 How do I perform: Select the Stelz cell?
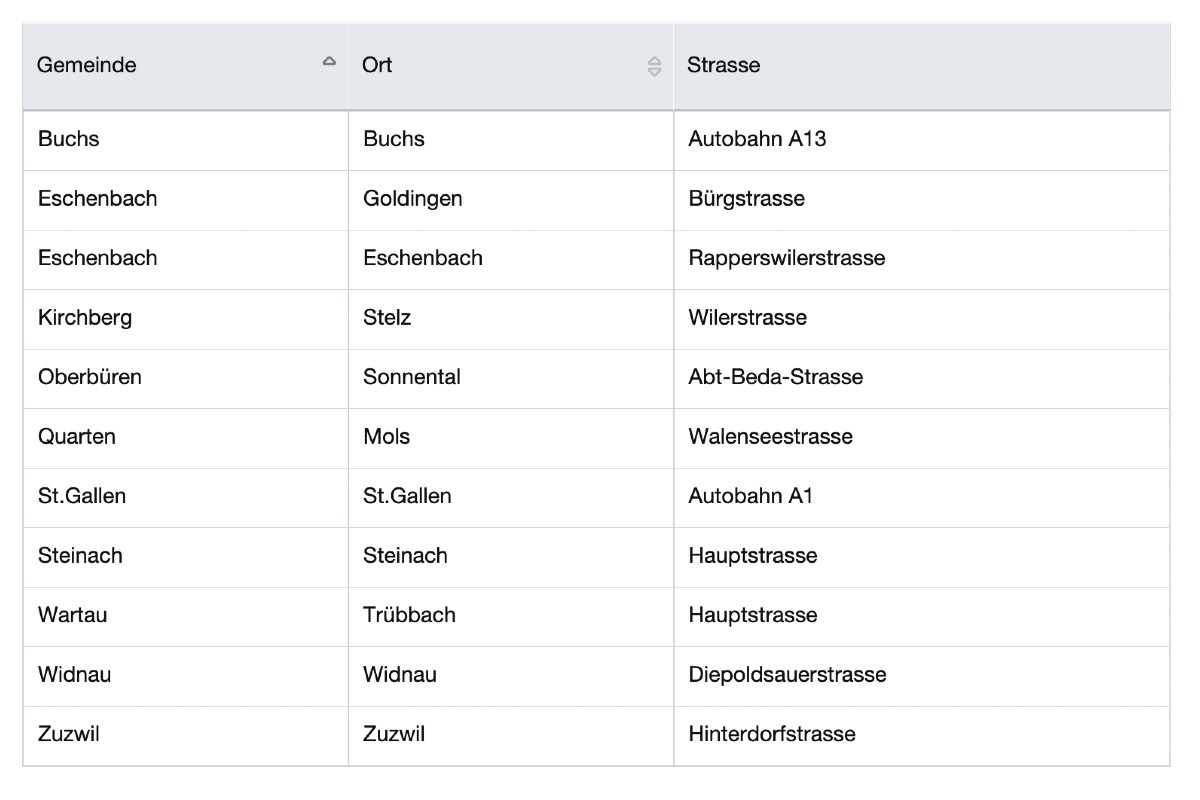388,318
